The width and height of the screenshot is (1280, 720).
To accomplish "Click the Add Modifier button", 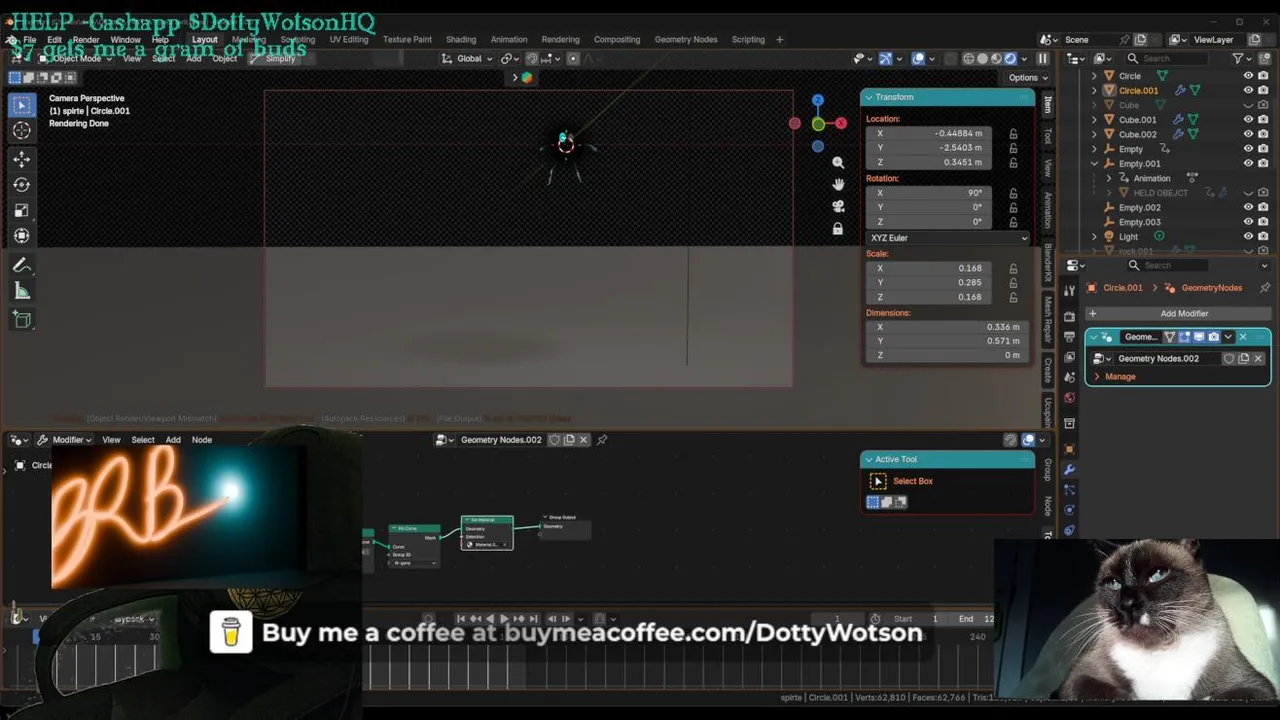I will (x=1178, y=314).
